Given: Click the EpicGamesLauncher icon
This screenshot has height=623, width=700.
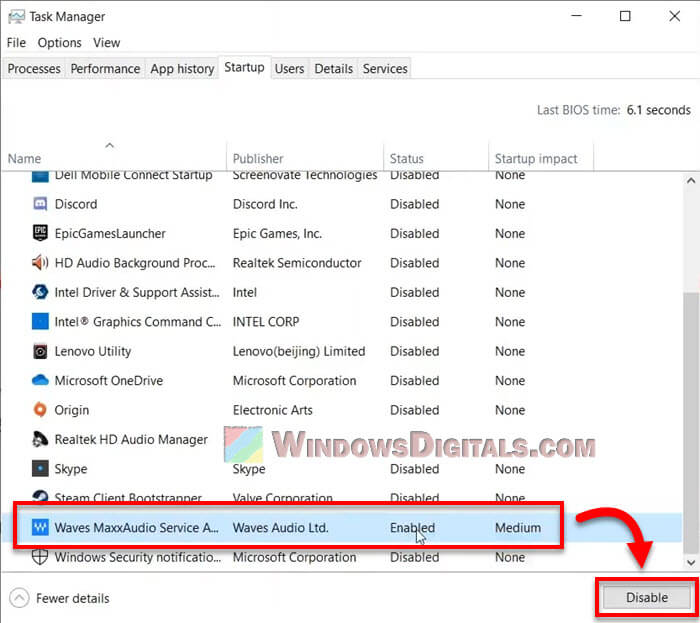Looking at the screenshot, I should pyautogui.click(x=40, y=233).
